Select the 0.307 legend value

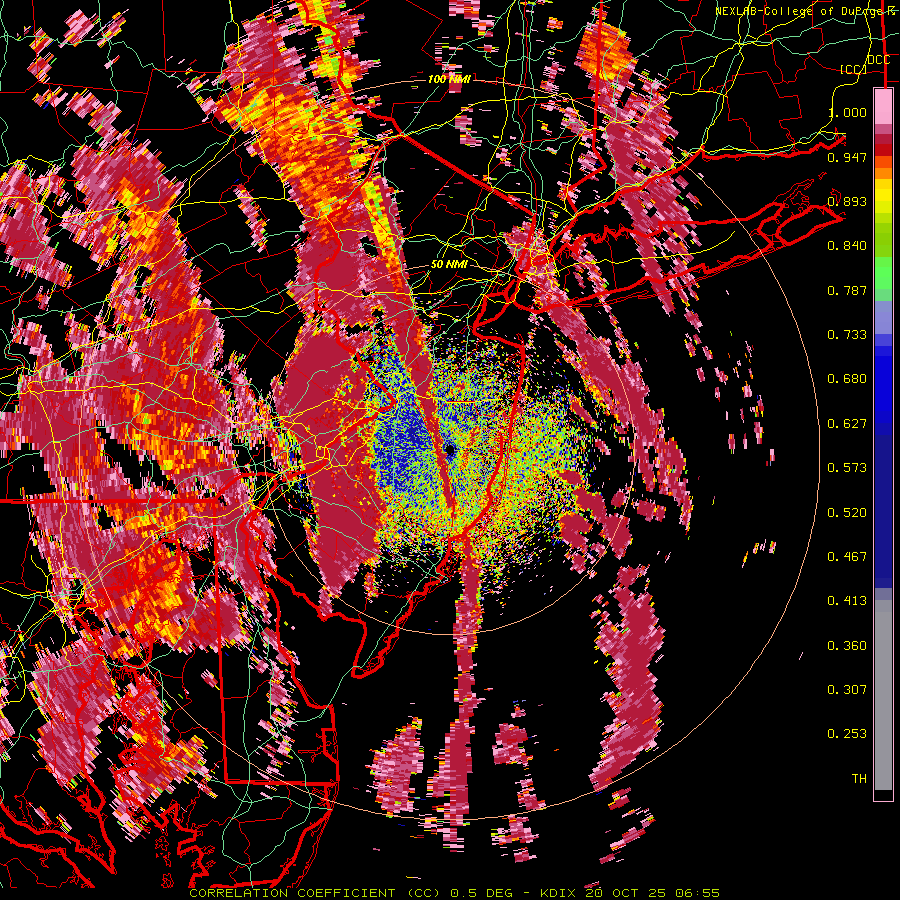tap(847, 690)
